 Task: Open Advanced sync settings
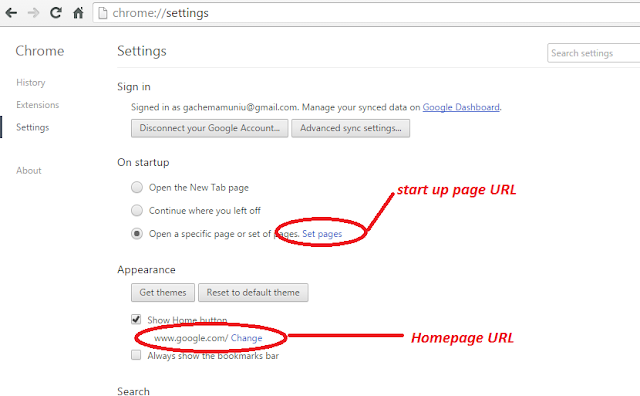point(351,128)
